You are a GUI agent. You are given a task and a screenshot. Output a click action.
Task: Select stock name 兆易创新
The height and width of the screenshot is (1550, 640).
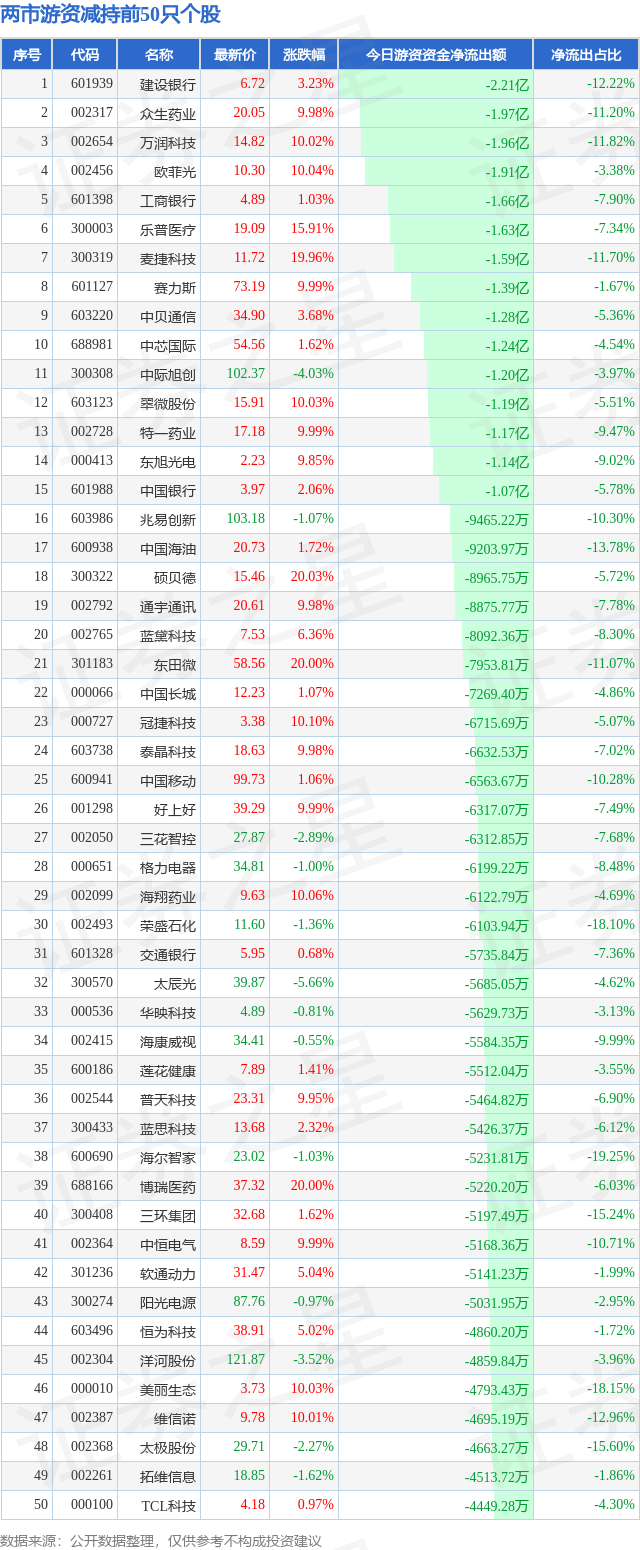coord(168,520)
